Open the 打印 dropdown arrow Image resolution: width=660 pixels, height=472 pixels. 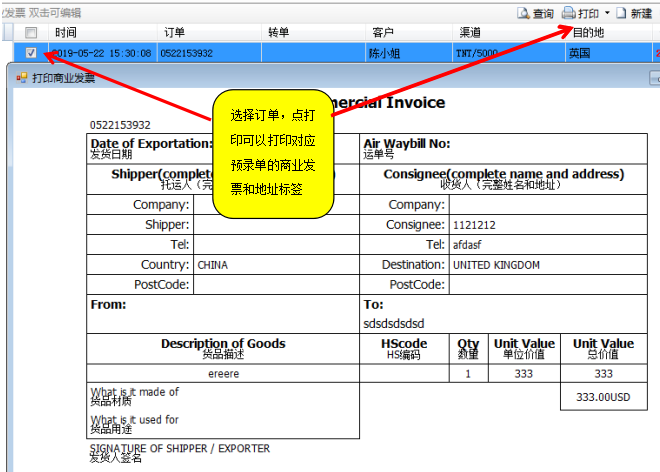[606, 14]
